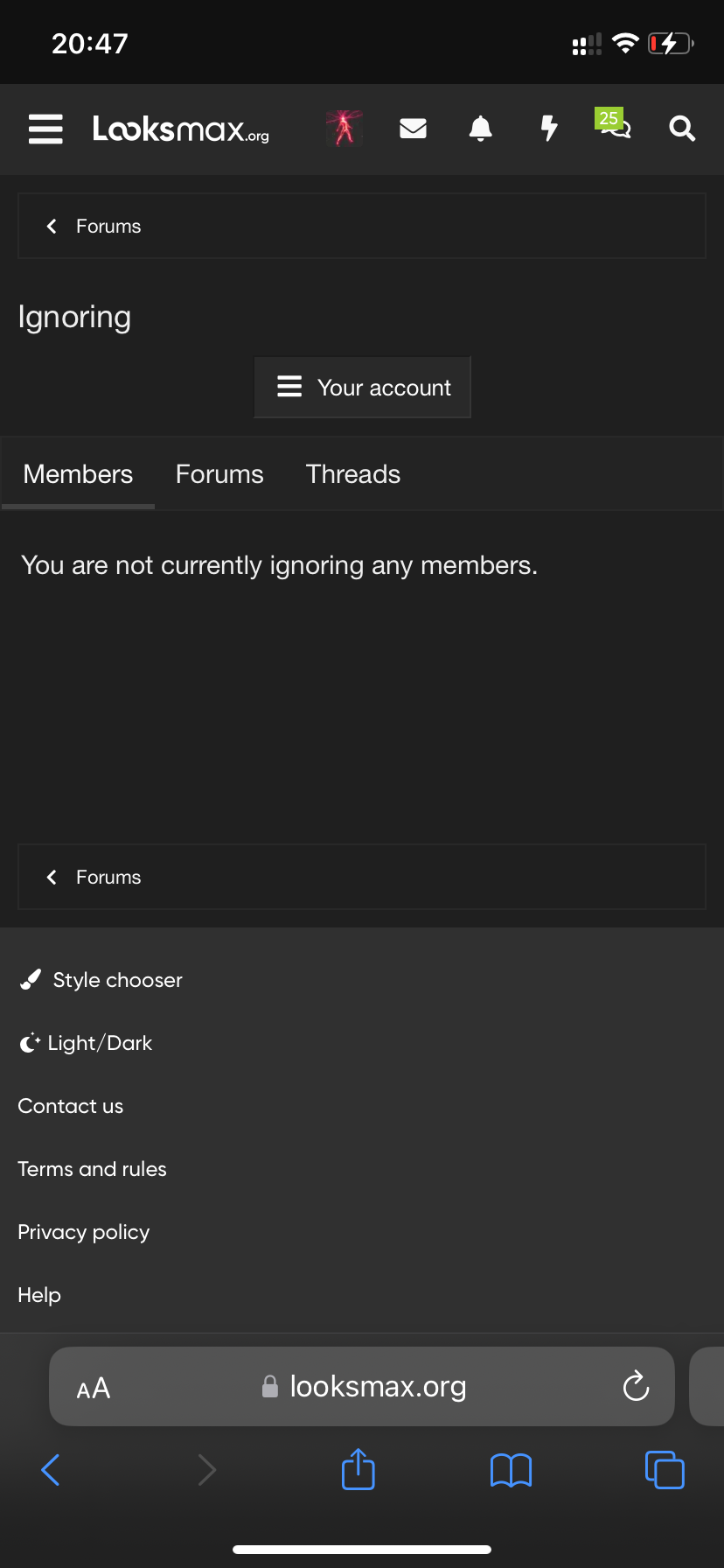Switch to the Forums tab
724x1568 pixels.
click(219, 474)
